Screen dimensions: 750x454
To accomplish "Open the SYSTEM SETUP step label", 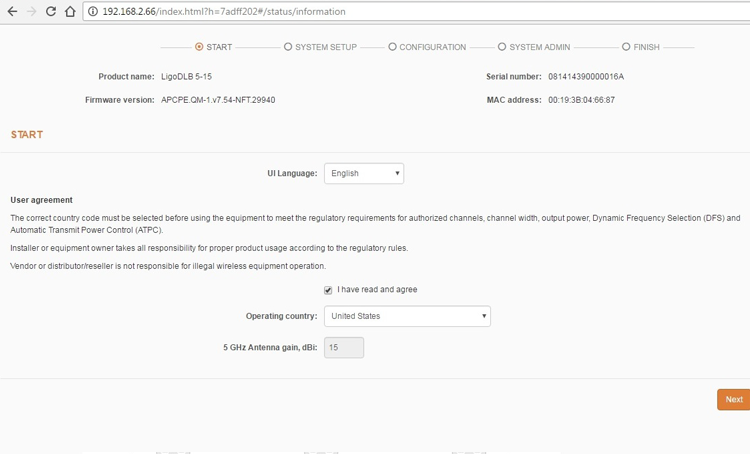I will 326,47.
